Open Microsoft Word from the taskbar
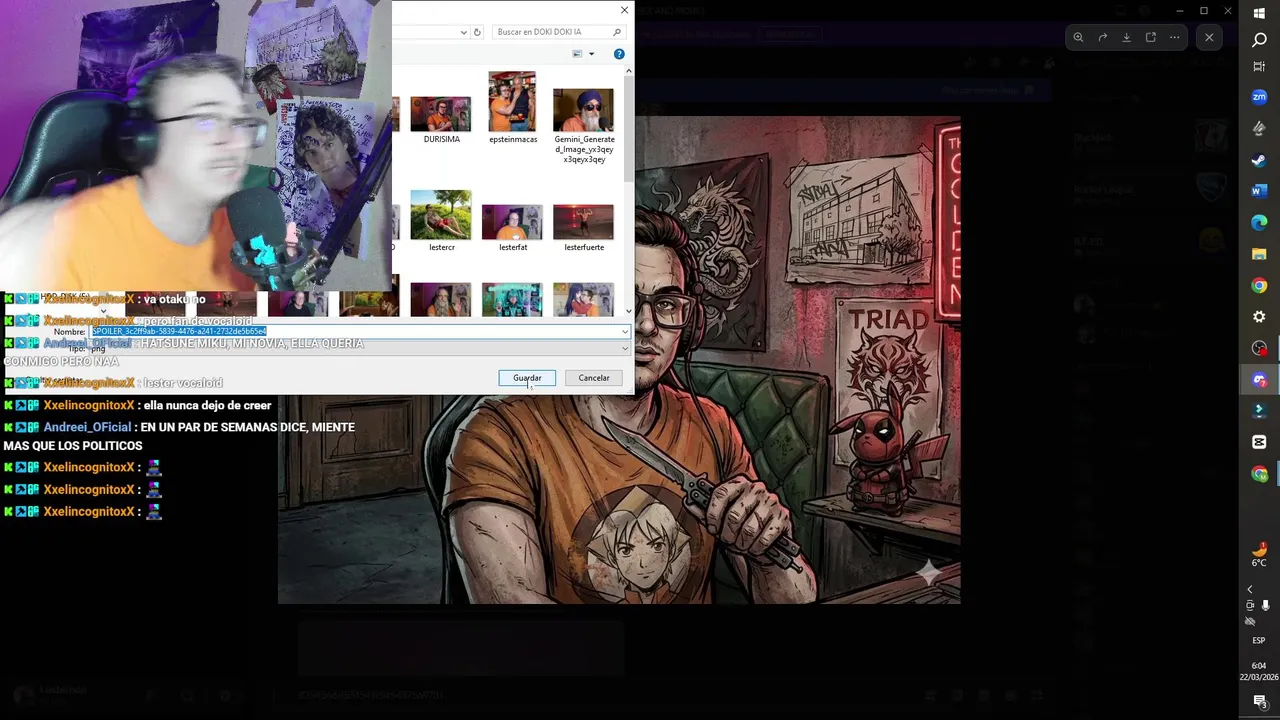 [x=1259, y=191]
